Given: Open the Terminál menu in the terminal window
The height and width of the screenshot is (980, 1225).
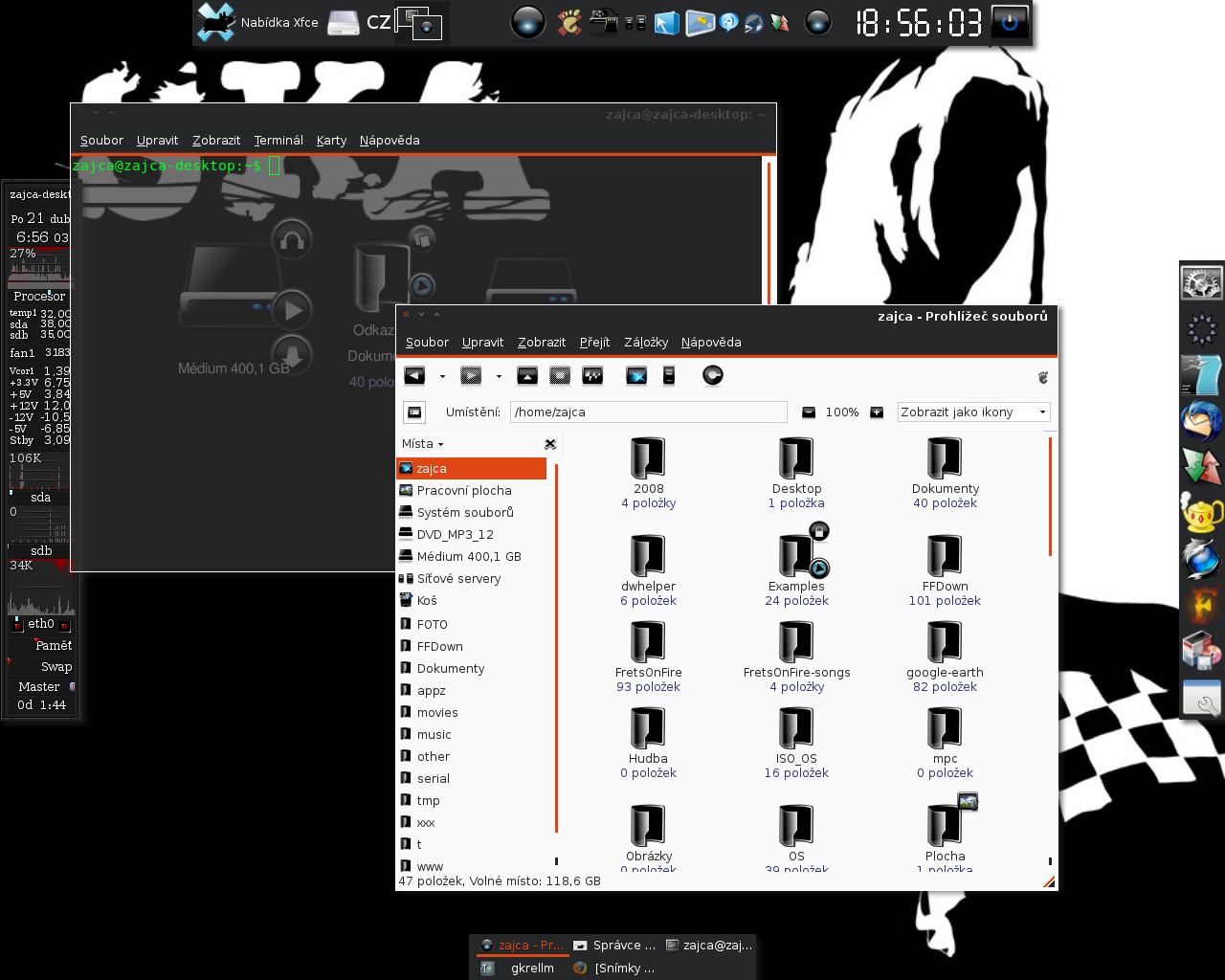Looking at the screenshot, I should pos(278,141).
